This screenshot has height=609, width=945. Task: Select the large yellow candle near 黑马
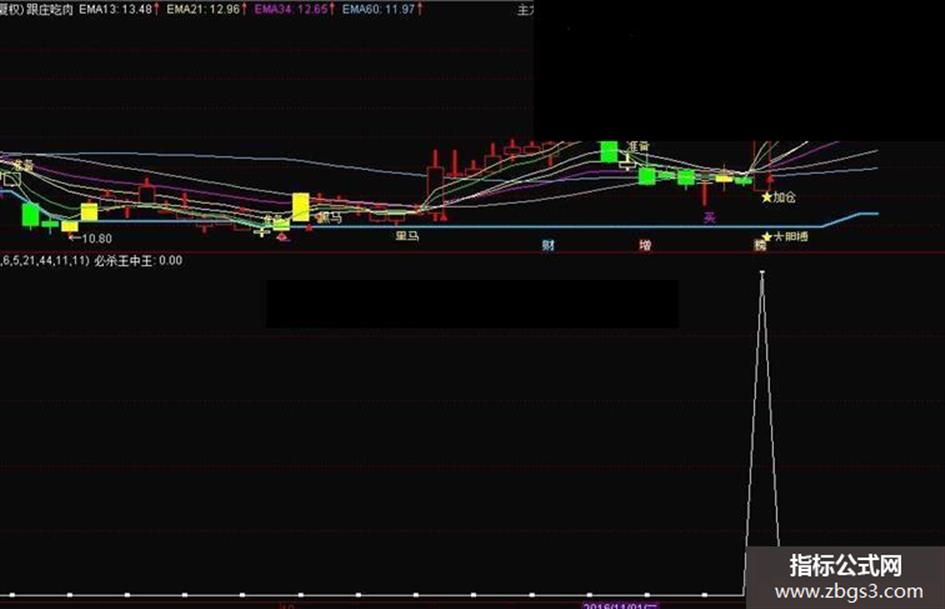(x=300, y=207)
